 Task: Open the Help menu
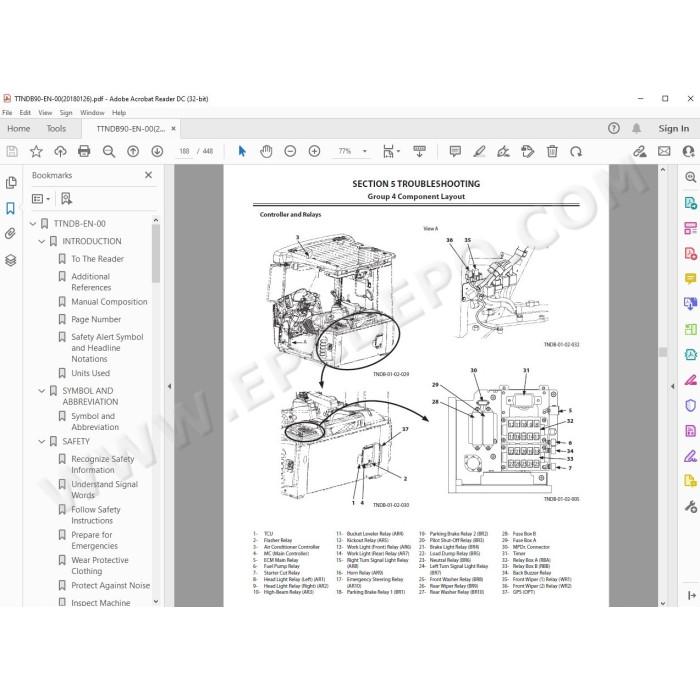(119, 112)
